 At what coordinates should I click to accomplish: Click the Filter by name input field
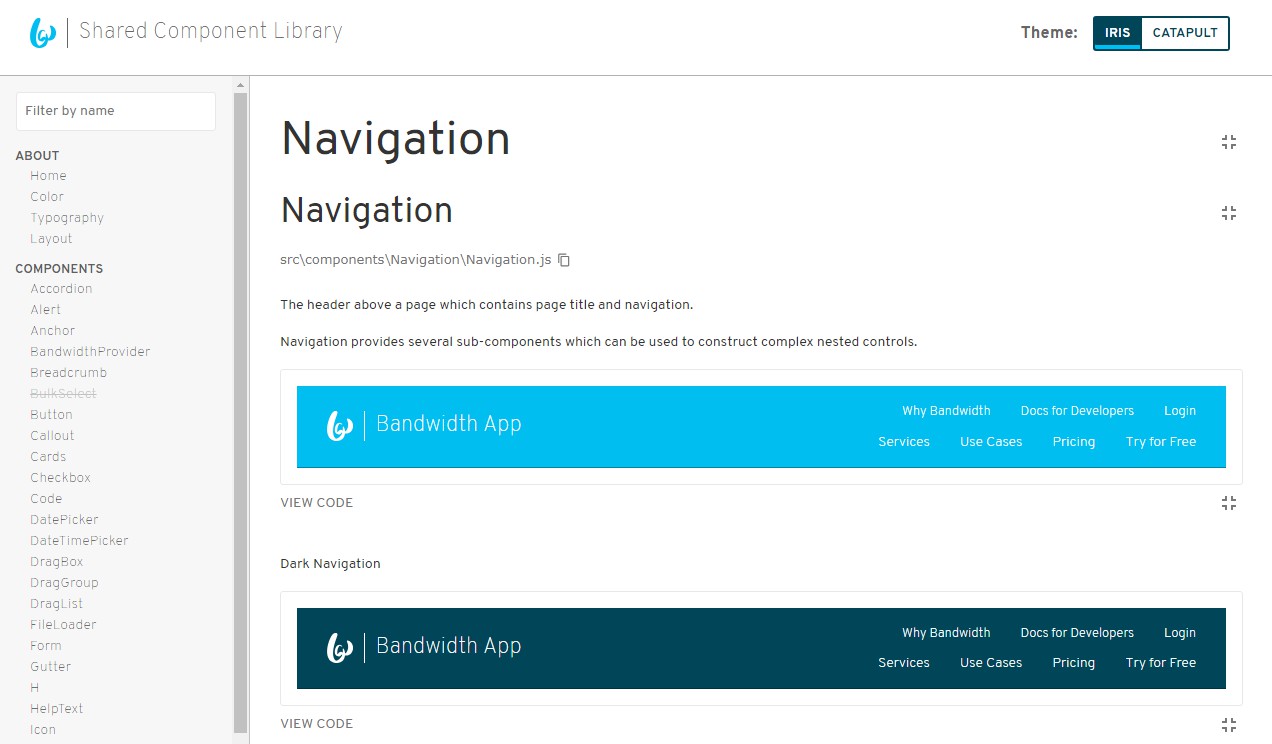tap(115, 111)
